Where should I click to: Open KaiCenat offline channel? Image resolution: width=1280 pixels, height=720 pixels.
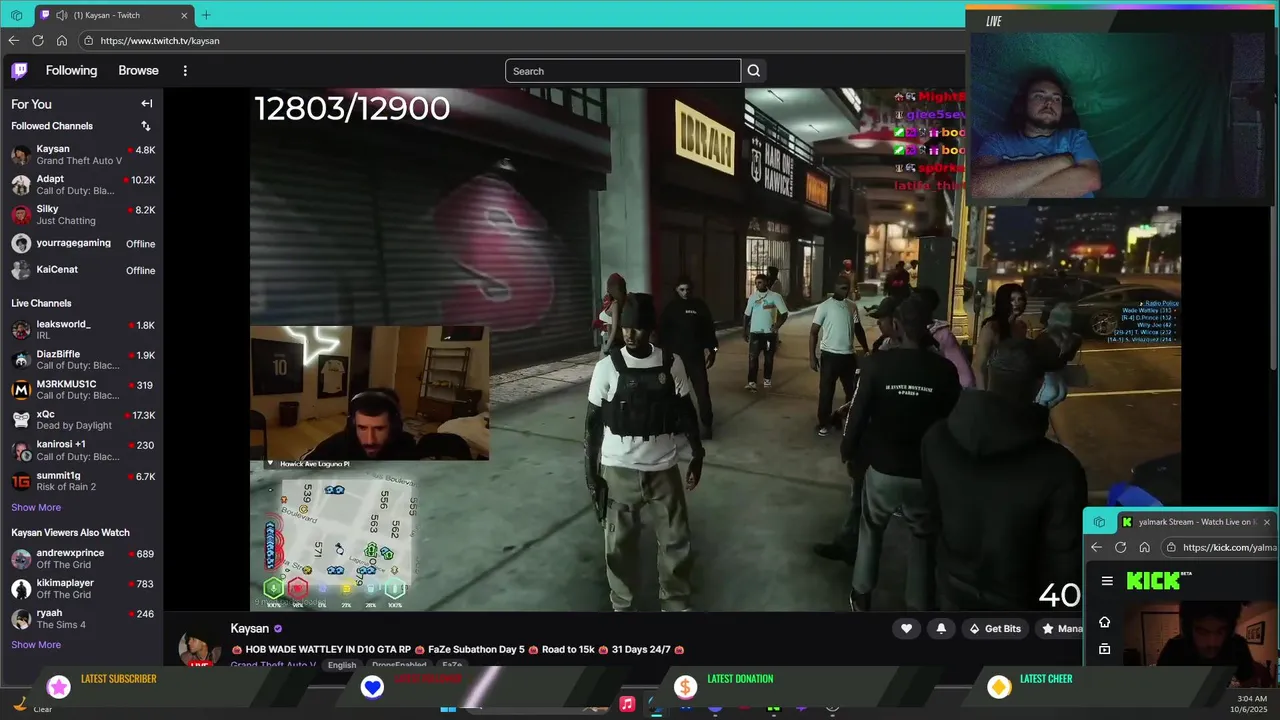(x=82, y=270)
